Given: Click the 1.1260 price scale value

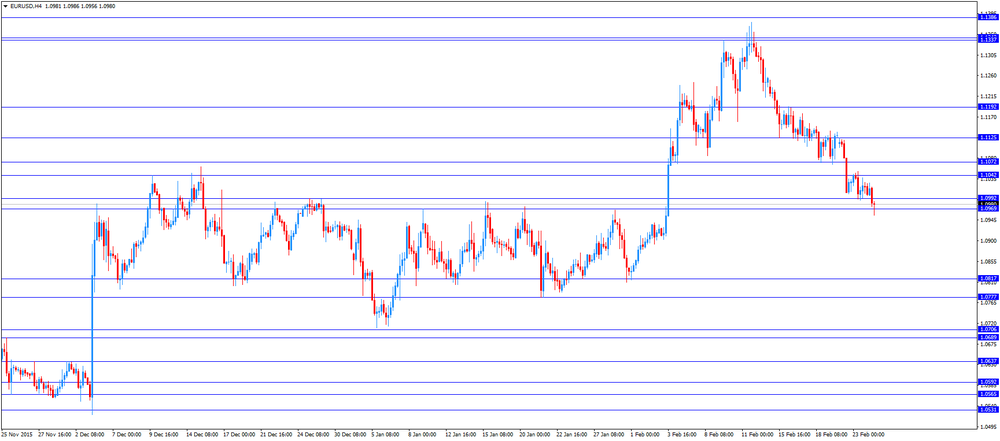Looking at the screenshot, I should pos(989,76).
